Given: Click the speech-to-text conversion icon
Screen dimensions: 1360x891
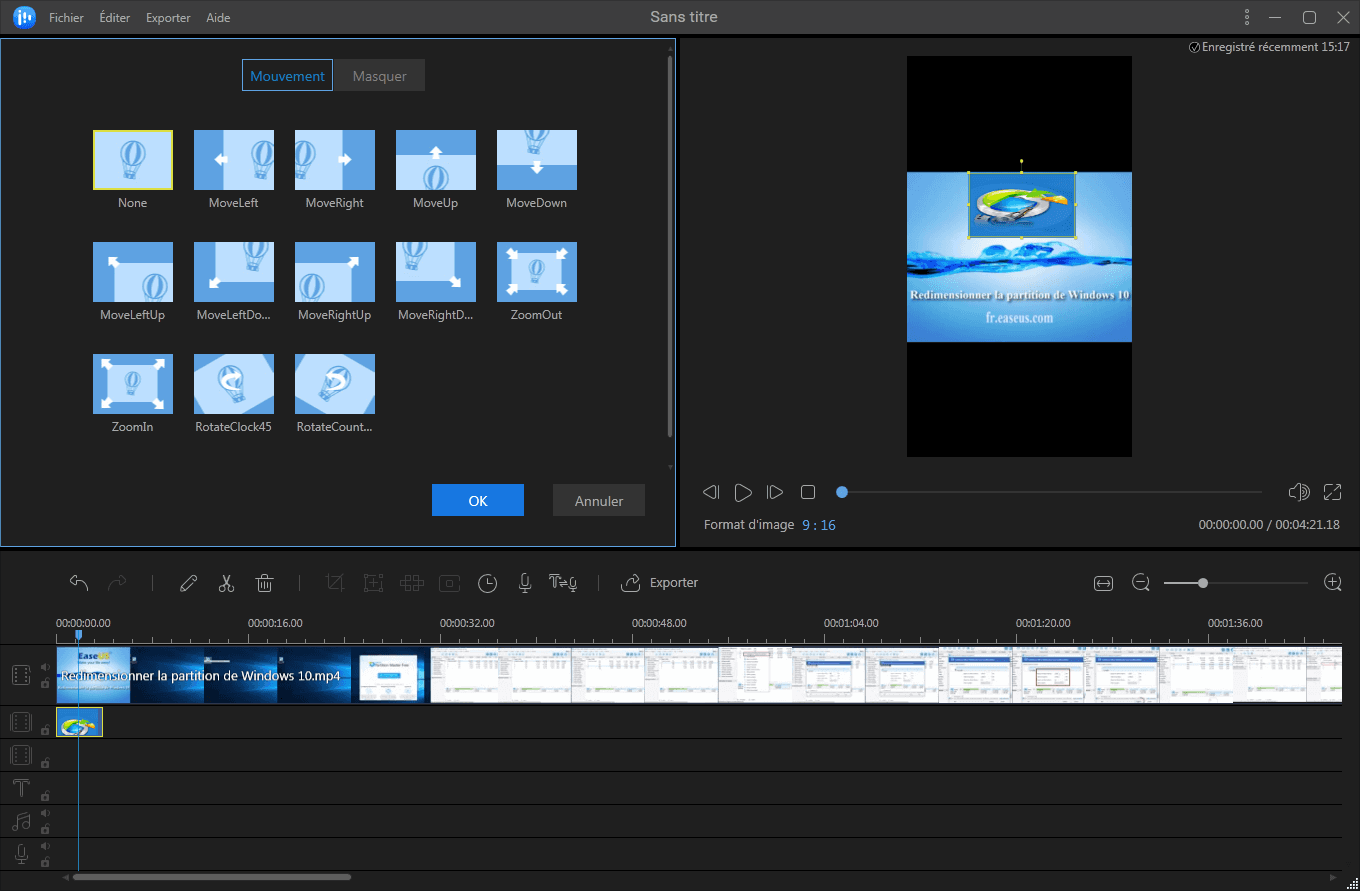Looking at the screenshot, I should click(x=563, y=583).
